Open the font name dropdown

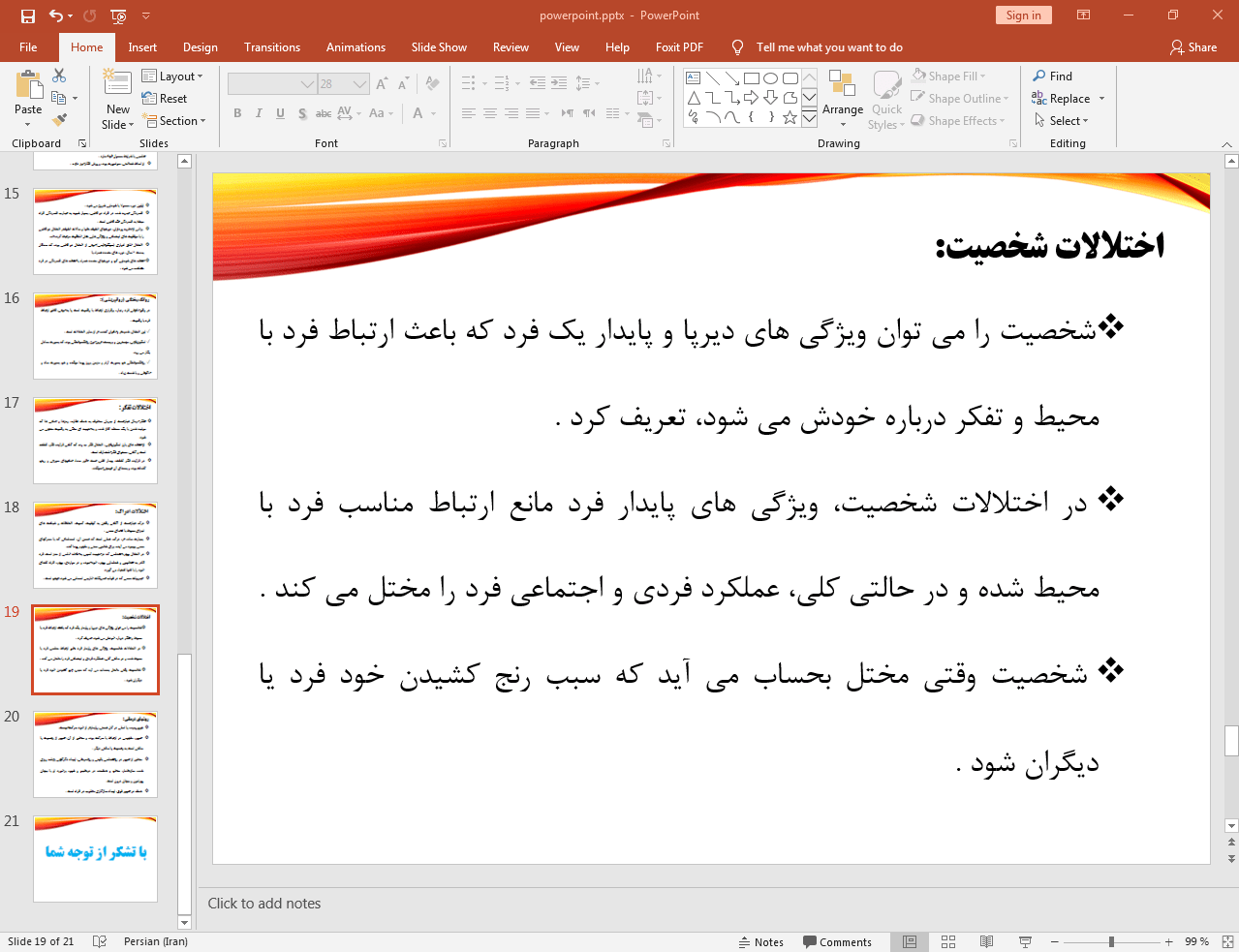(308, 84)
